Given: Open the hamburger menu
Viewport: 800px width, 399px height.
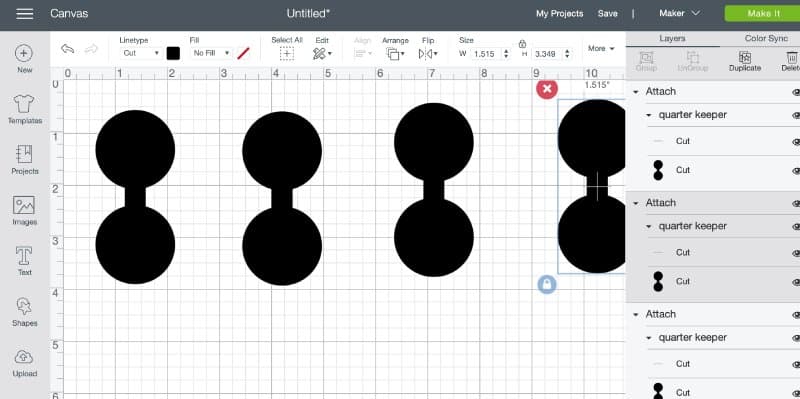Looking at the screenshot, I should coord(24,14).
